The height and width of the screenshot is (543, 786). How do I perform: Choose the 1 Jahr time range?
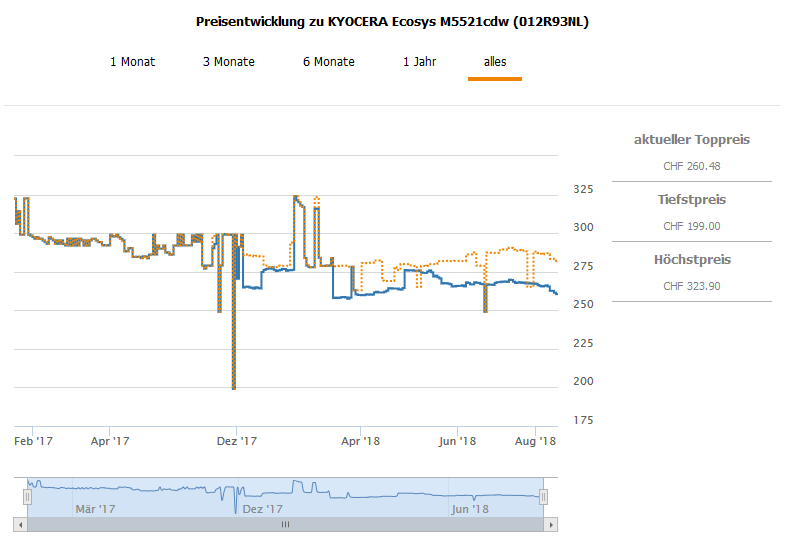pos(419,62)
